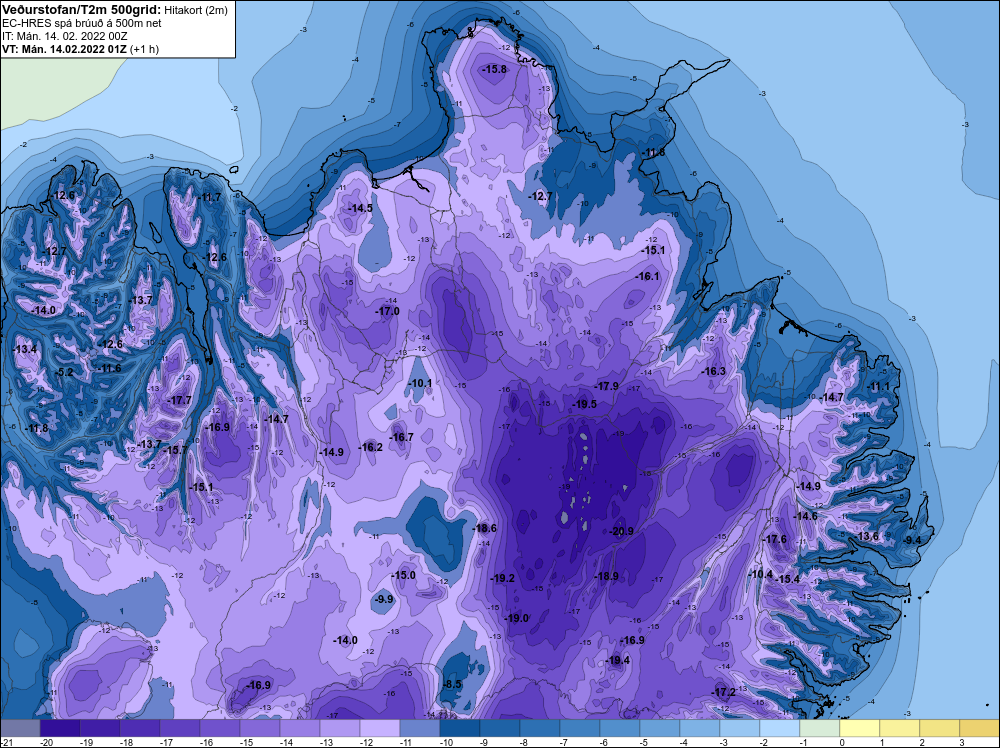Click the -11.6 temperature label
The image size is (1000, 748).
pos(109,368)
